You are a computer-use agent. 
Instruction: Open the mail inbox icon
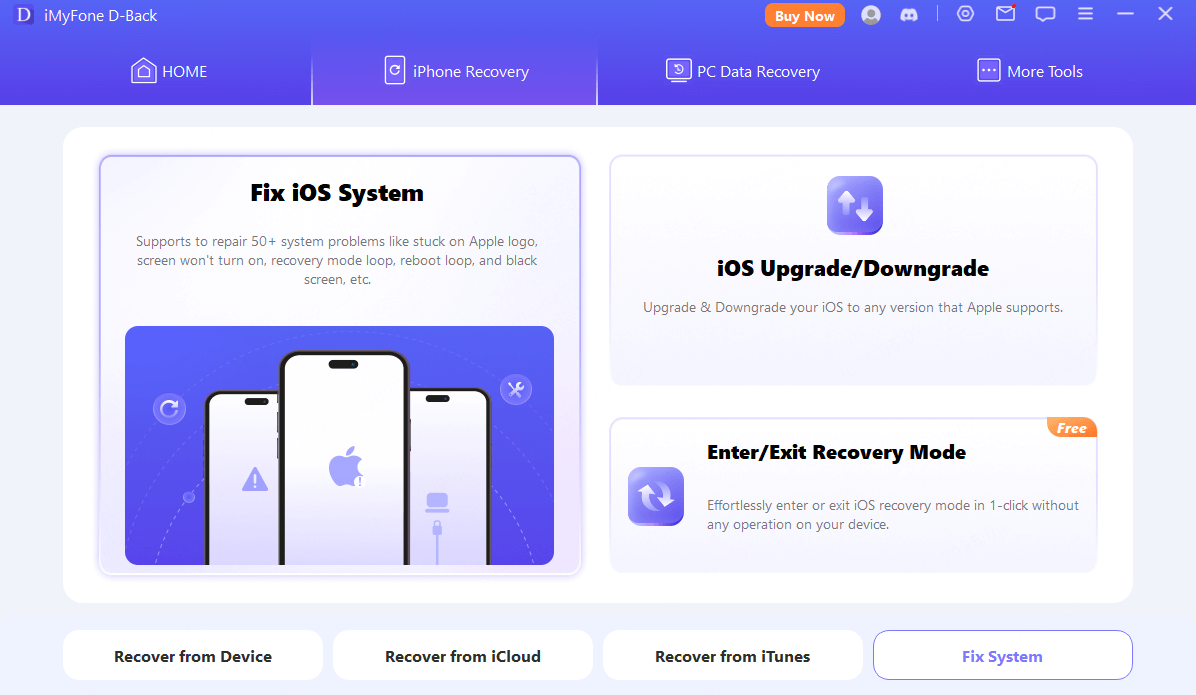coord(1005,14)
